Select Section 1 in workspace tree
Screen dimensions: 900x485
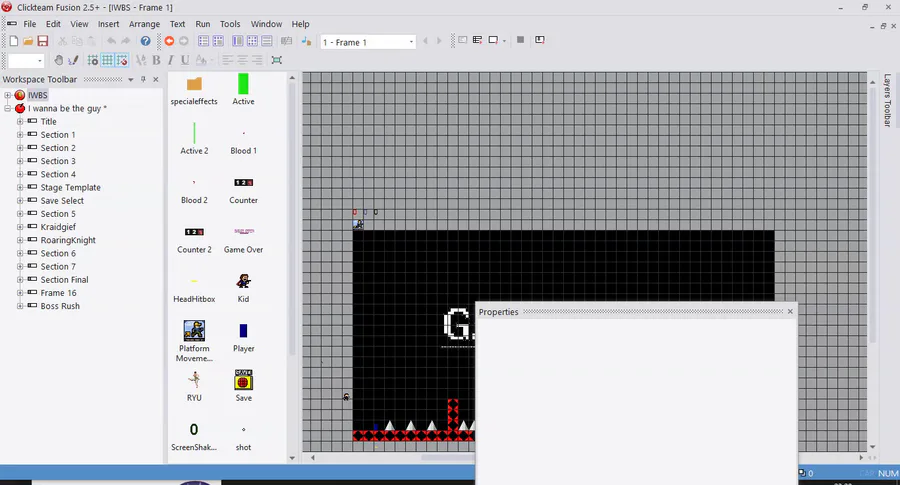pos(58,135)
